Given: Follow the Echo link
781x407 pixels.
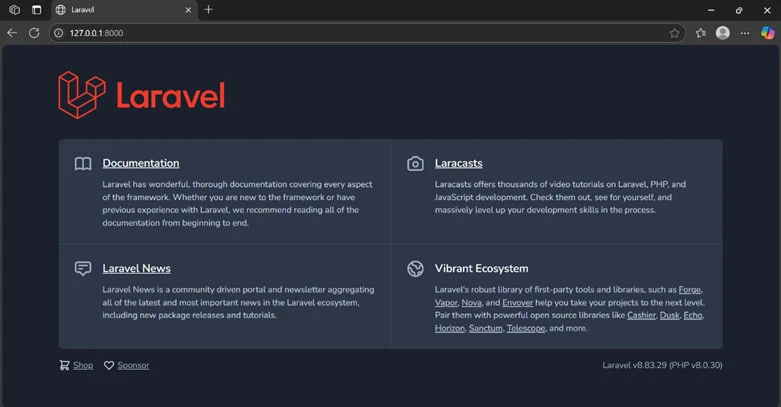Looking at the screenshot, I should pyautogui.click(x=693, y=315).
